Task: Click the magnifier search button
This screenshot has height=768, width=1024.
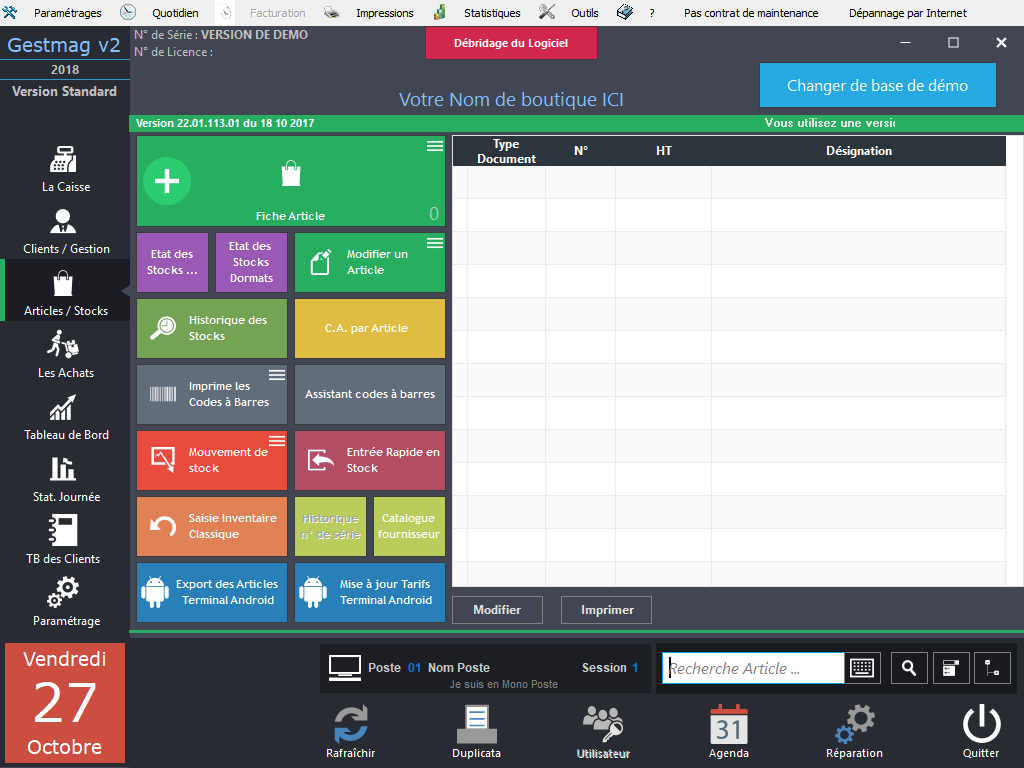Action: point(908,668)
